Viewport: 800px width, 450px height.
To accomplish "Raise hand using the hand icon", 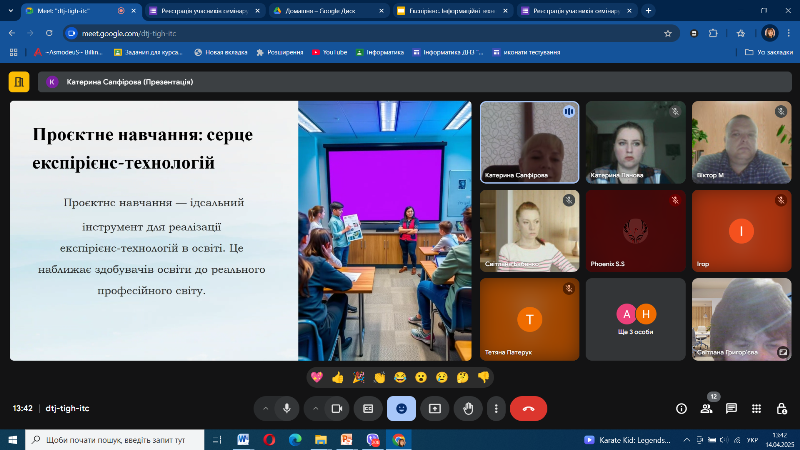I will pyautogui.click(x=467, y=408).
